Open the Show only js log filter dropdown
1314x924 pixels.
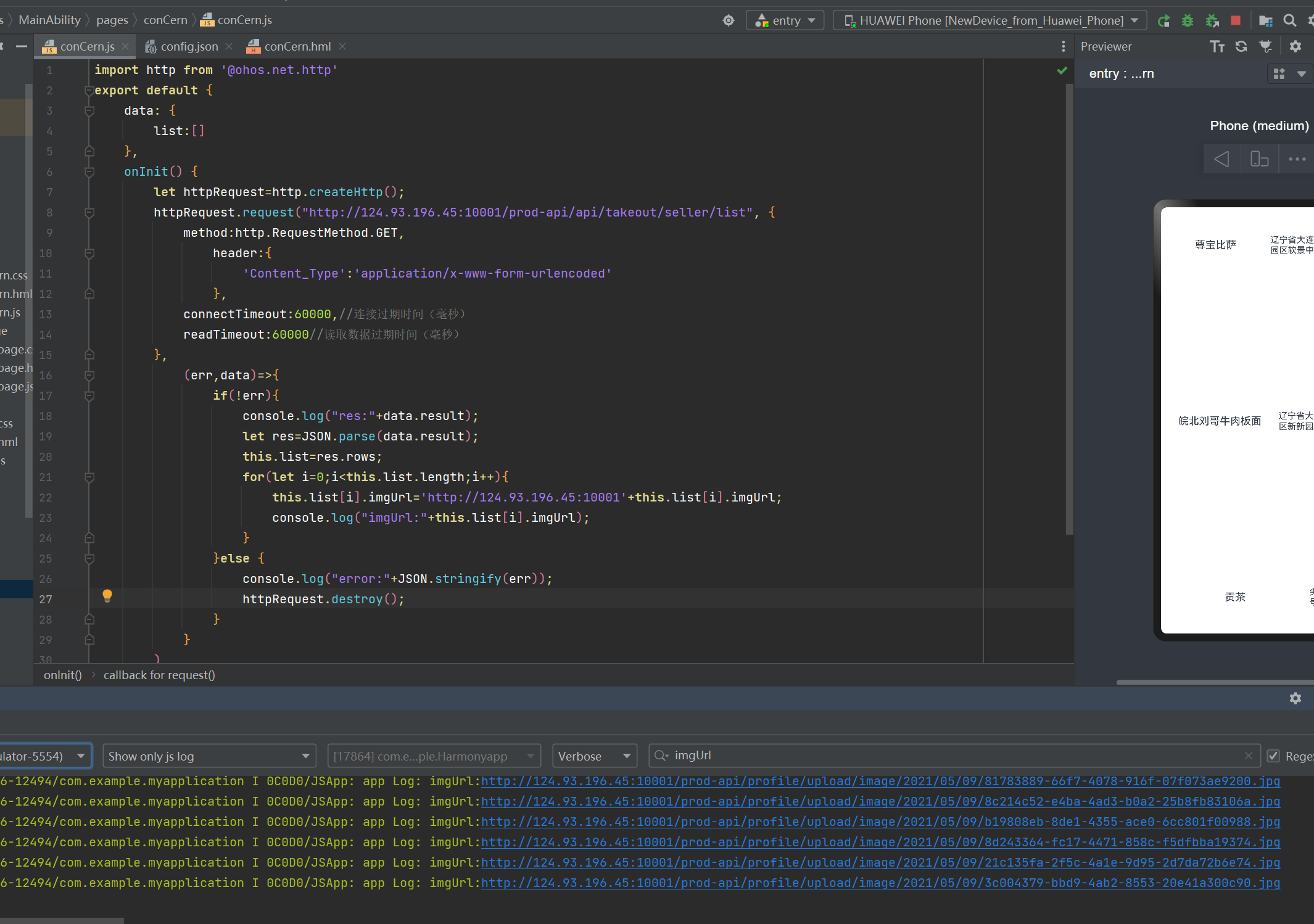(209, 756)
